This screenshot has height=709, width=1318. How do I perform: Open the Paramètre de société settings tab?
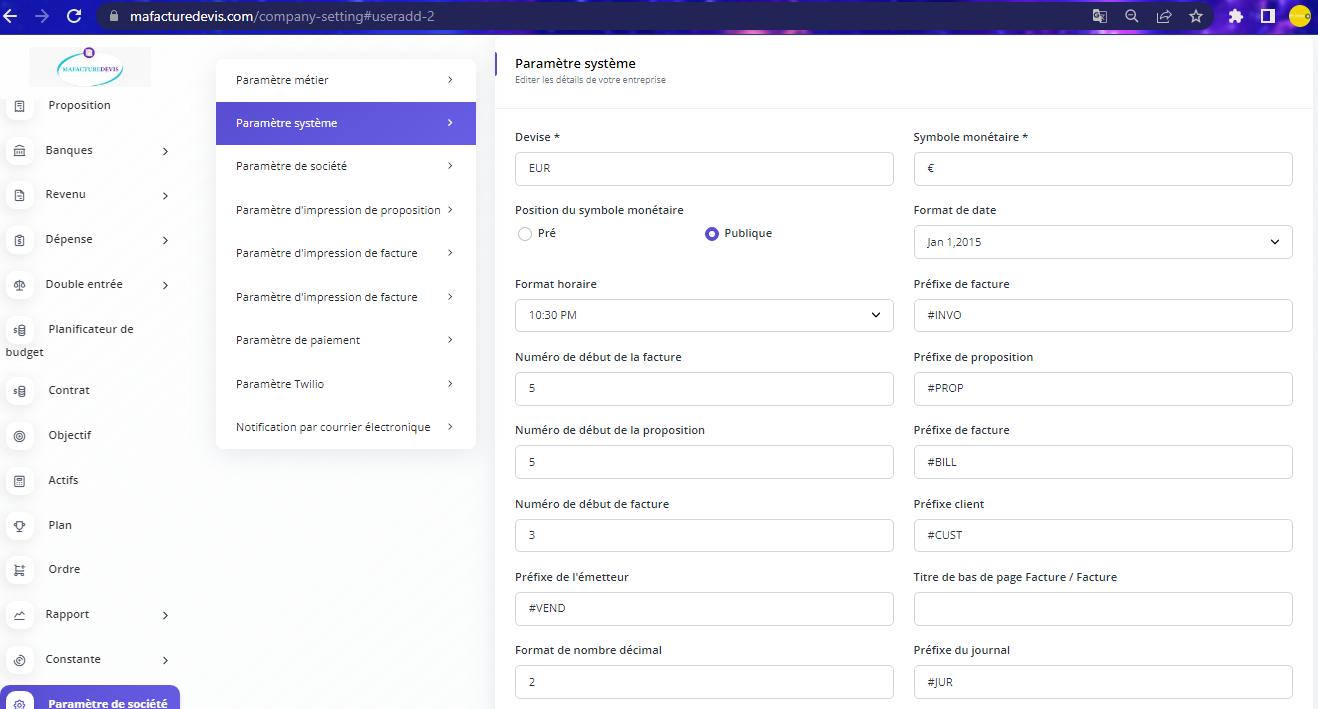point(346,166)
